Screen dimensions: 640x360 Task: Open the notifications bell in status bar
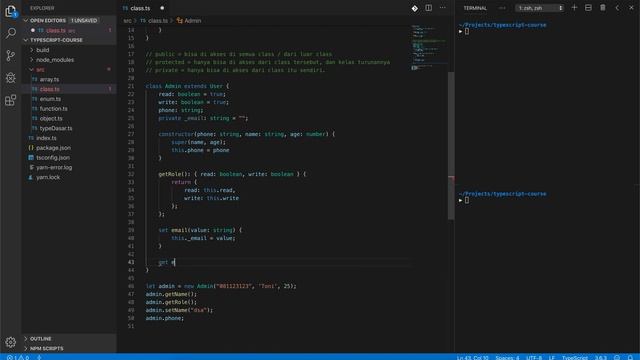pyautogui.click(x=630, y=357)
